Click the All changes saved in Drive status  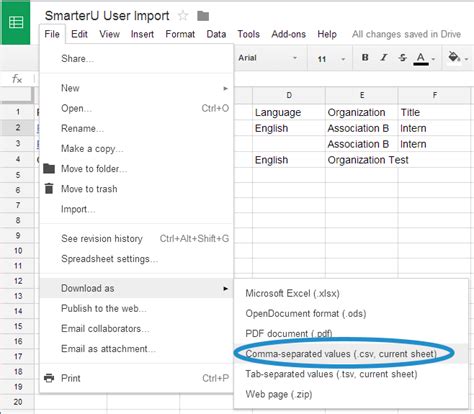[406, 34]
